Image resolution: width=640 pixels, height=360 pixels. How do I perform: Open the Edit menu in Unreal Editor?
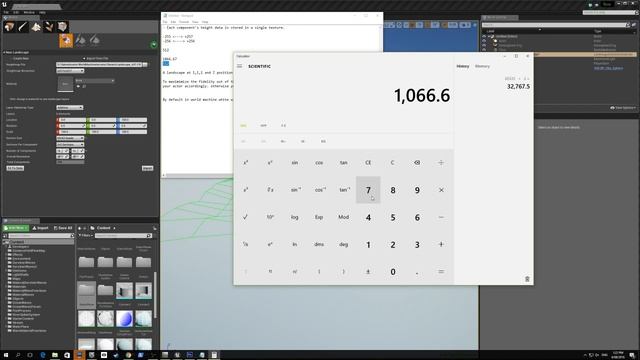(x=16, y=12)
